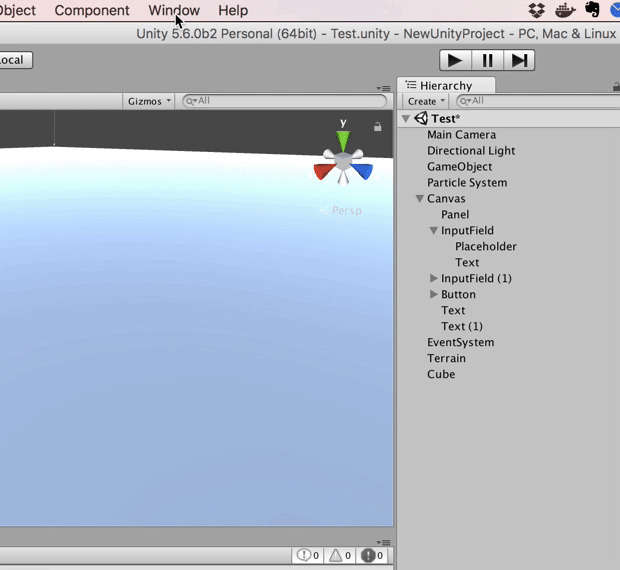Toggle console error message filter

[372, 555]
